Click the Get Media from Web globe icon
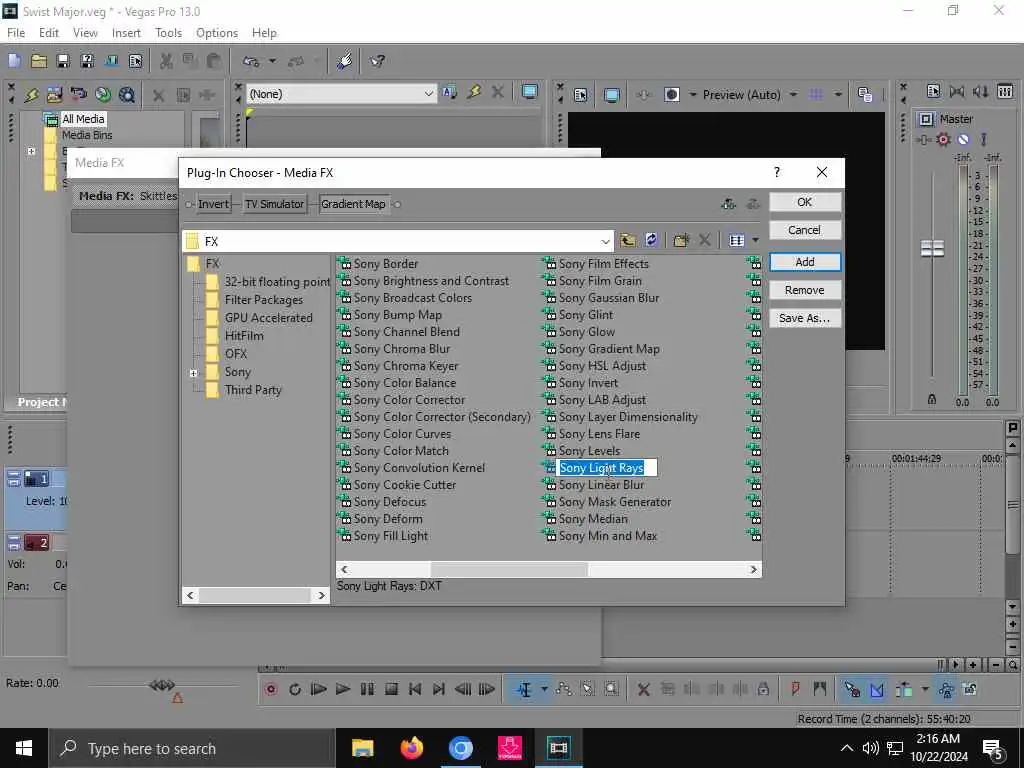Screen dimensions: 1024x768 tap(103, 95)
